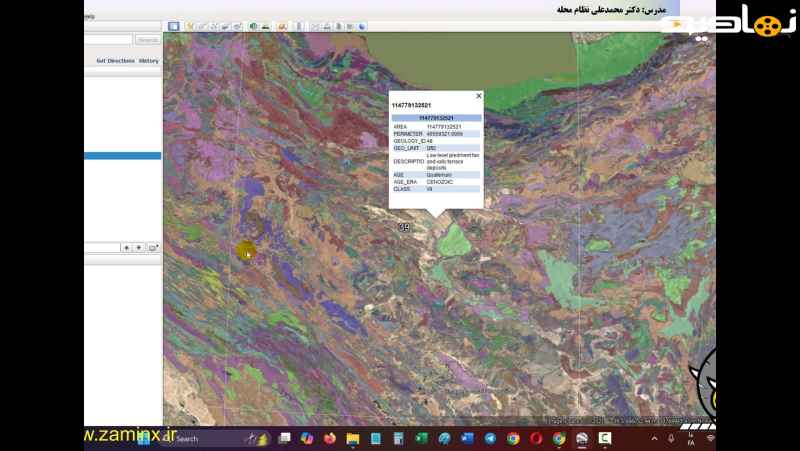800x451 pixels.
Task: Open the search History link
Action: [x=148, y=61]
